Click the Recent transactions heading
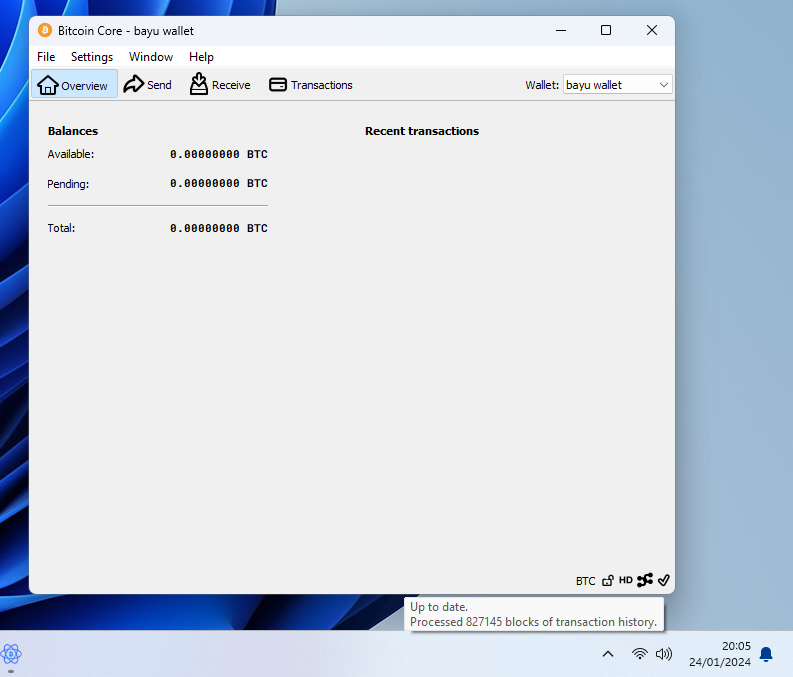Viewport: 793px width, 677px height. [422, 131]
